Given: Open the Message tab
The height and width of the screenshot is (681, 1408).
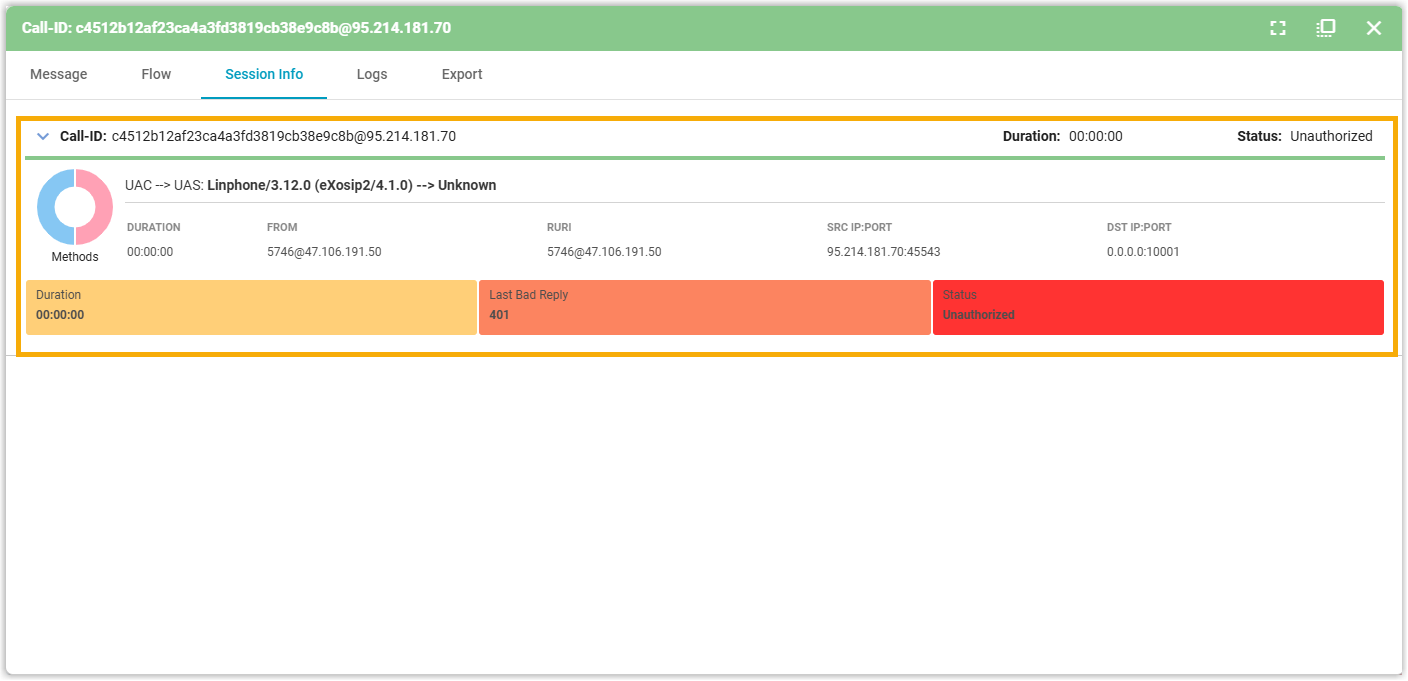Looking at the screenshot, I should point(58,74).
